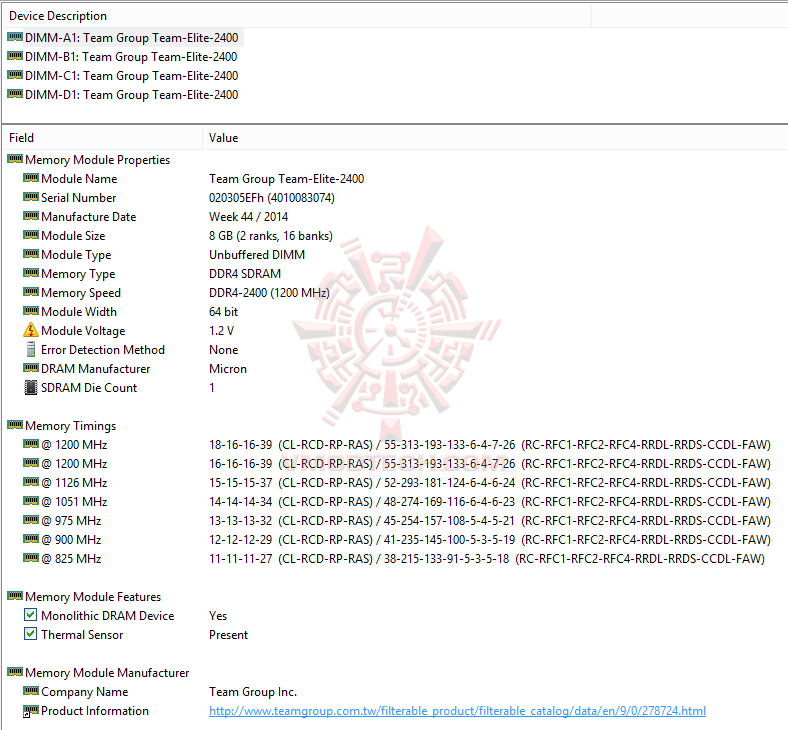The height and width of the screenshot is (730, 788).
Task: Select the 18-16-16-39 timing row
Action: point(490,445)
